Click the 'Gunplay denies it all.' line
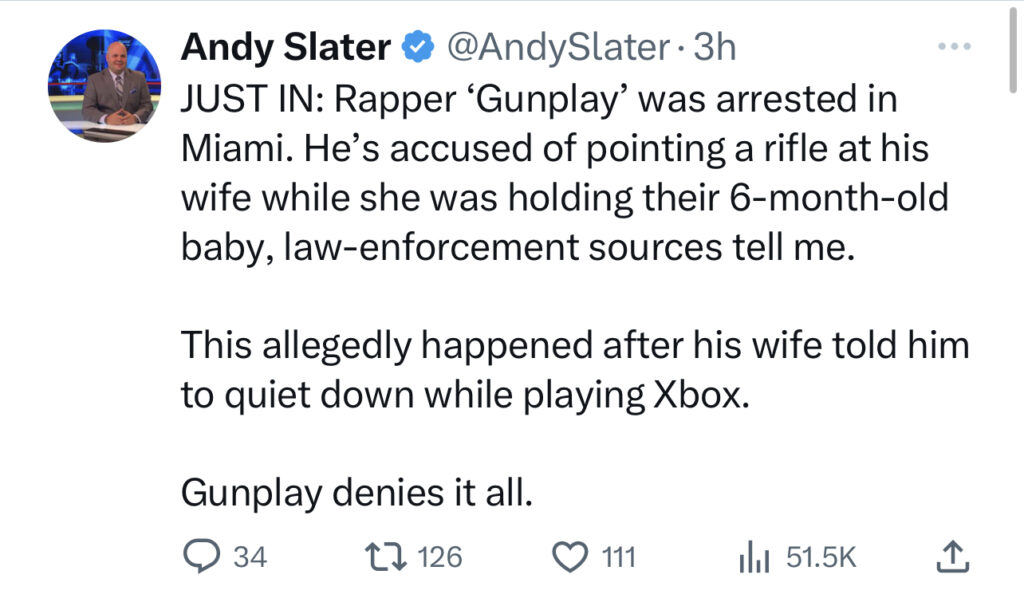Viewport: 1024px width, 598px height. click(x=357, y=493)
